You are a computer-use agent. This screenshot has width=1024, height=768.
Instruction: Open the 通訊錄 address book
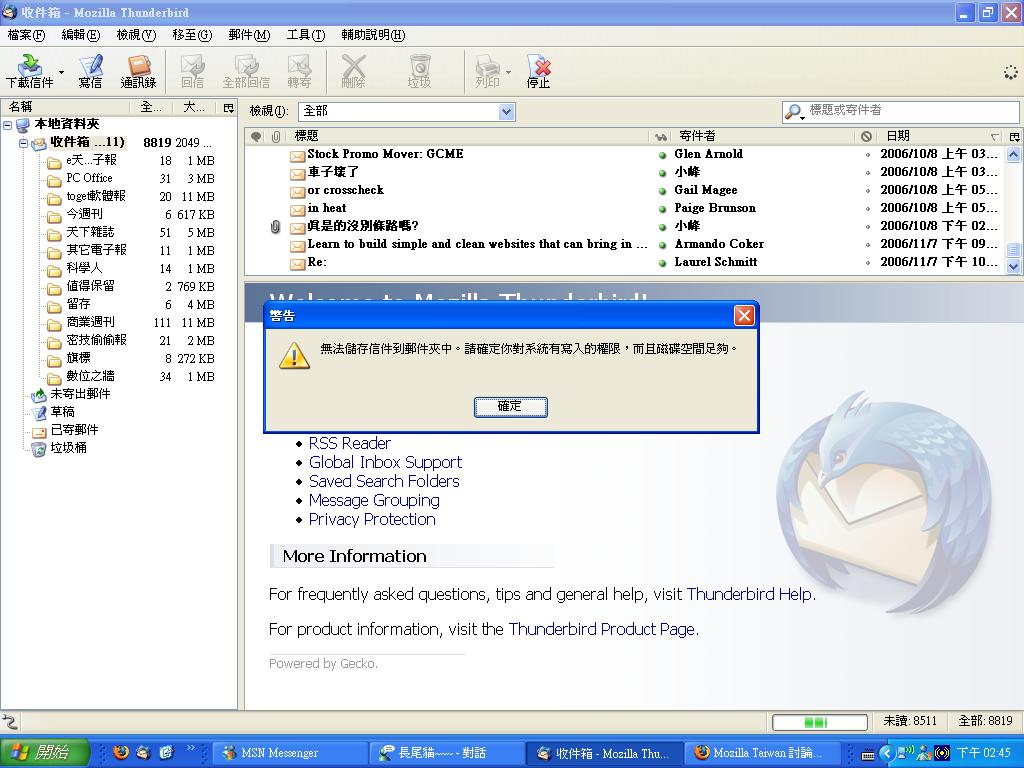coord(138,71)
